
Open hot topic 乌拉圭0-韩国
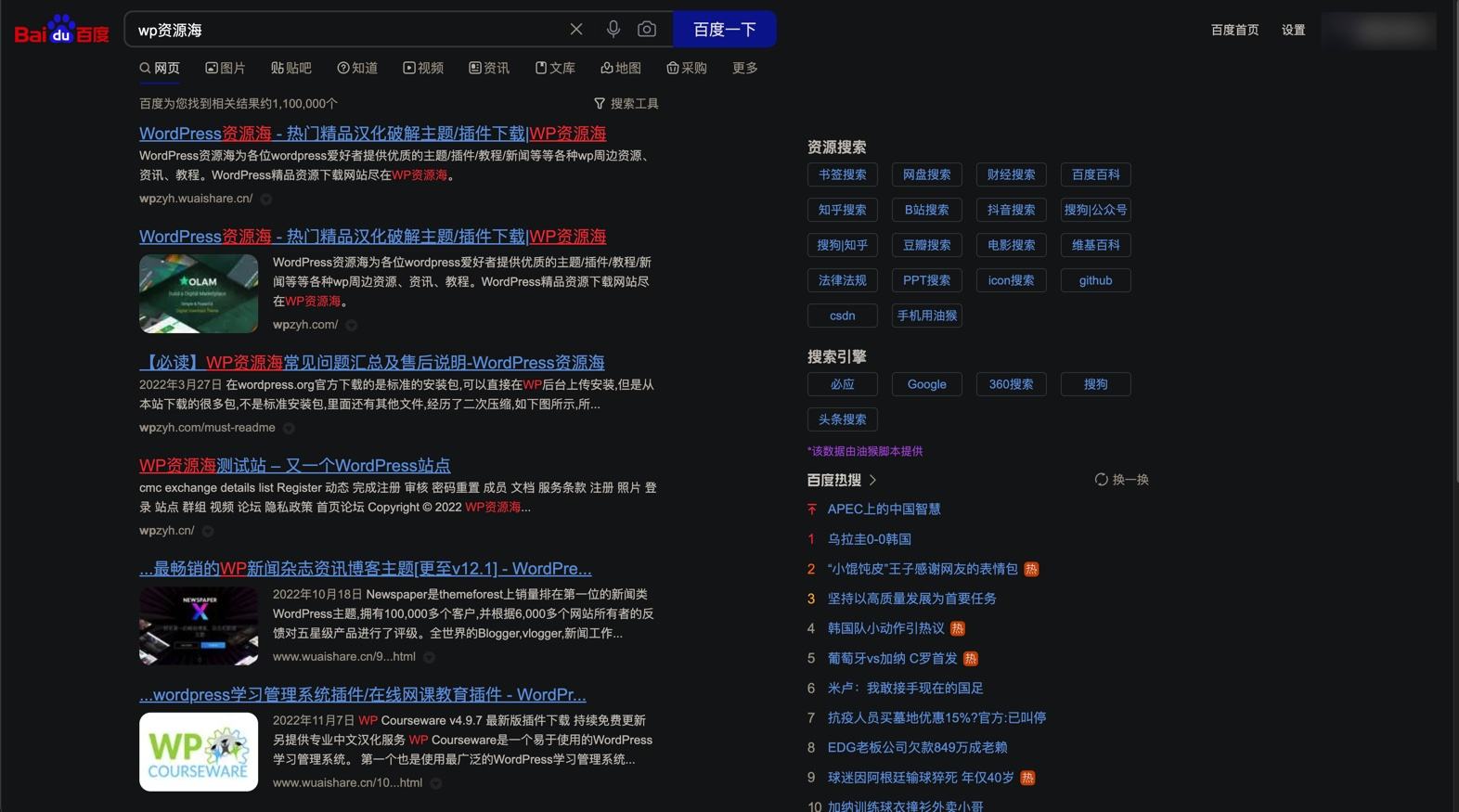[x=870, y=539]
